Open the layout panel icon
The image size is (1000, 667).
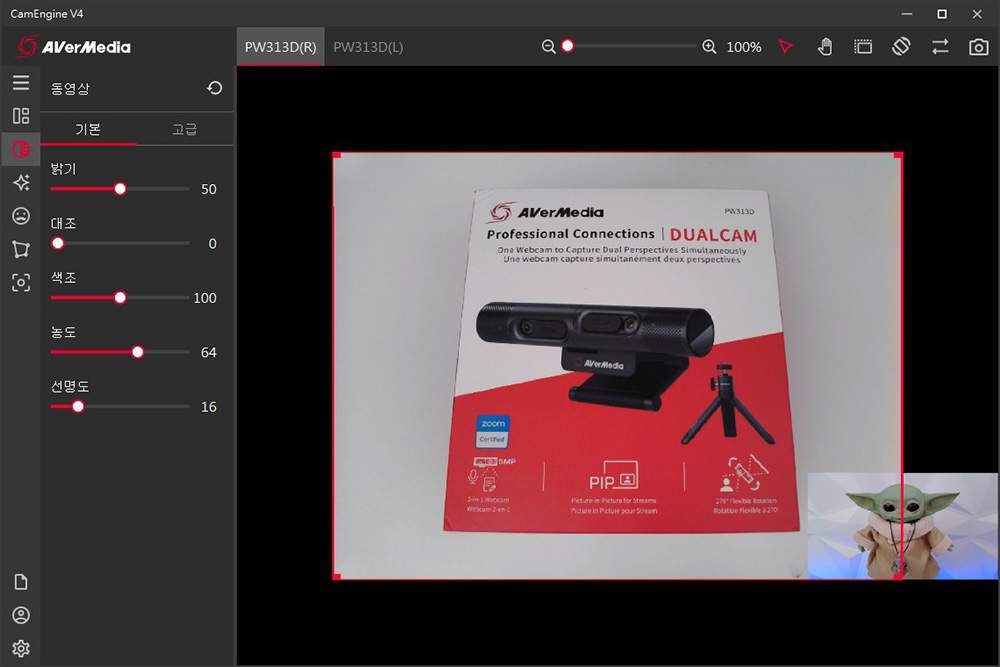21,115
